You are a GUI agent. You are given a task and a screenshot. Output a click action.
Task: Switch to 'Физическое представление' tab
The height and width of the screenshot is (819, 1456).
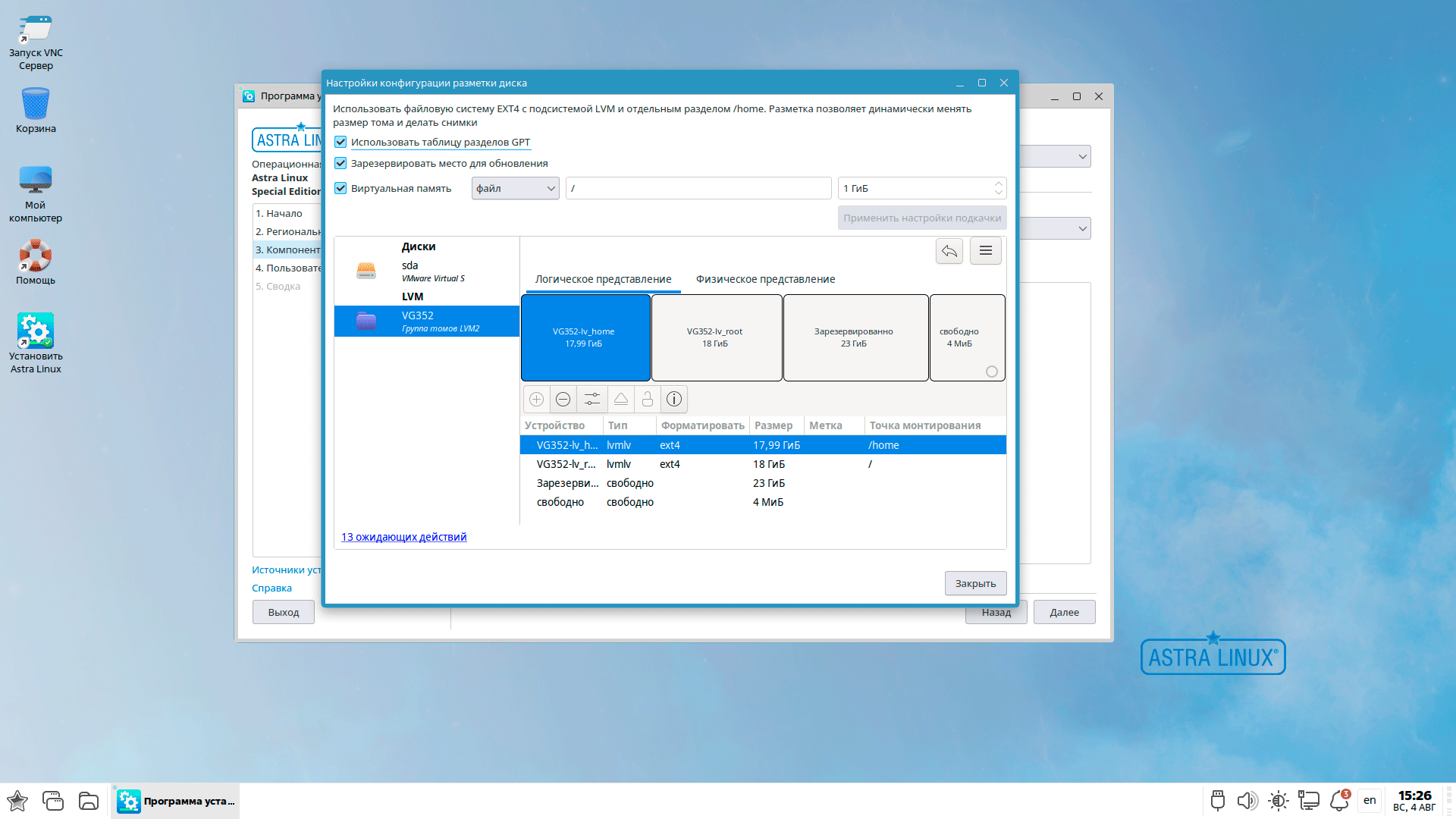point(765,279)
